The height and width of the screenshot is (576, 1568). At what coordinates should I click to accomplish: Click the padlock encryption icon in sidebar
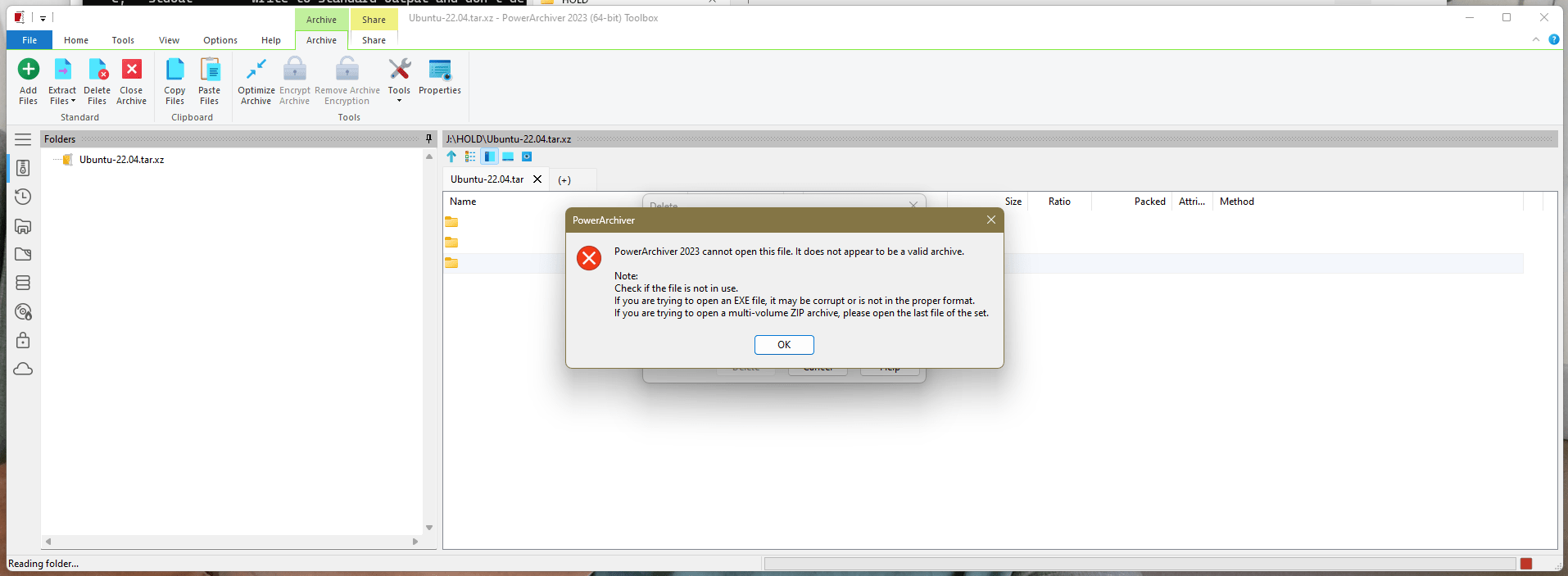point(23,340)
